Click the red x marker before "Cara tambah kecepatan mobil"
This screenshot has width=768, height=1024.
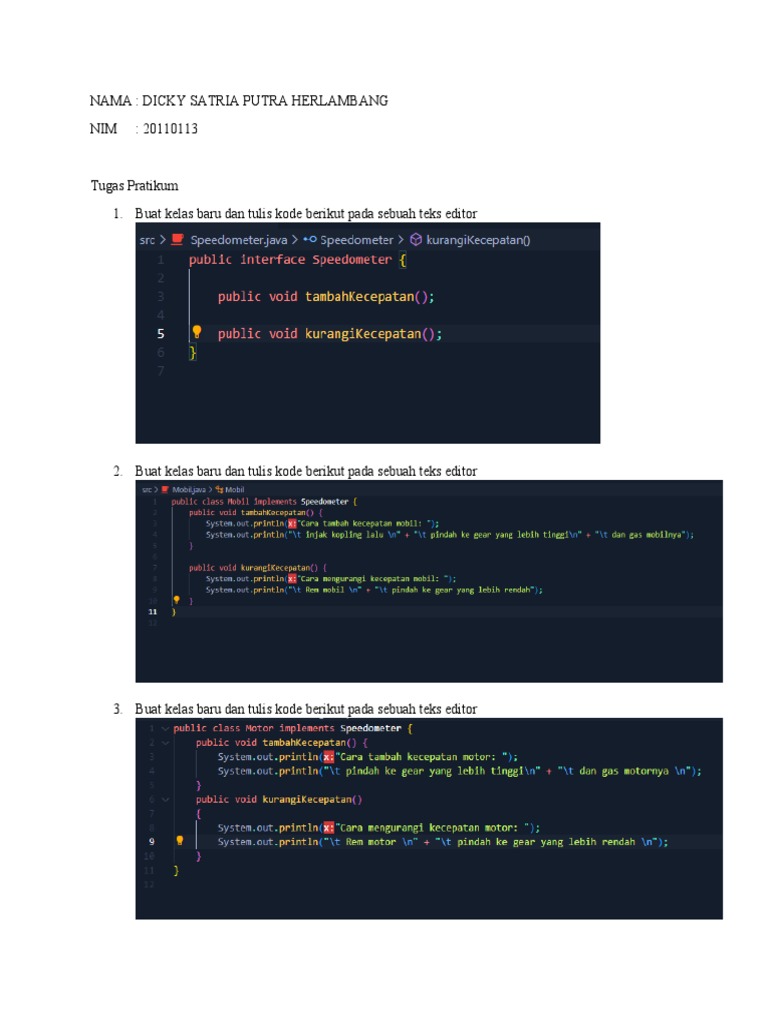click(x=292, y=524)
